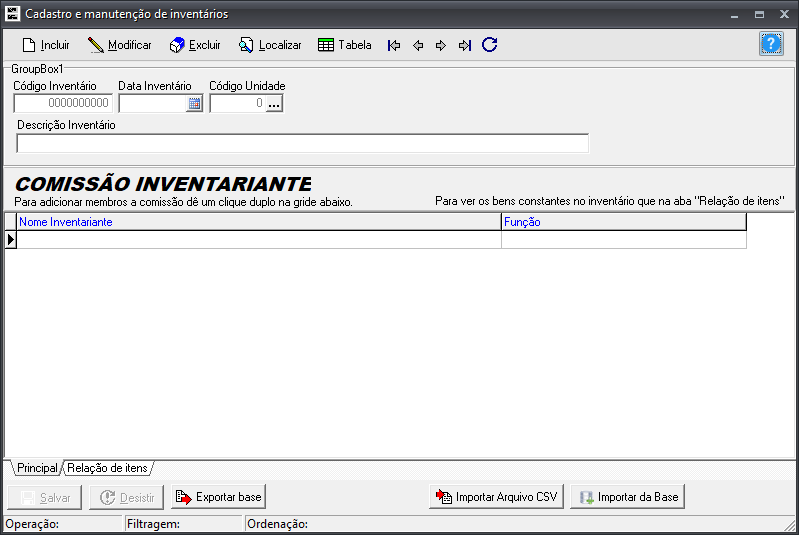Click the Excluir delete button
Screen dimensions: 799x535
(x=195, y=45)
